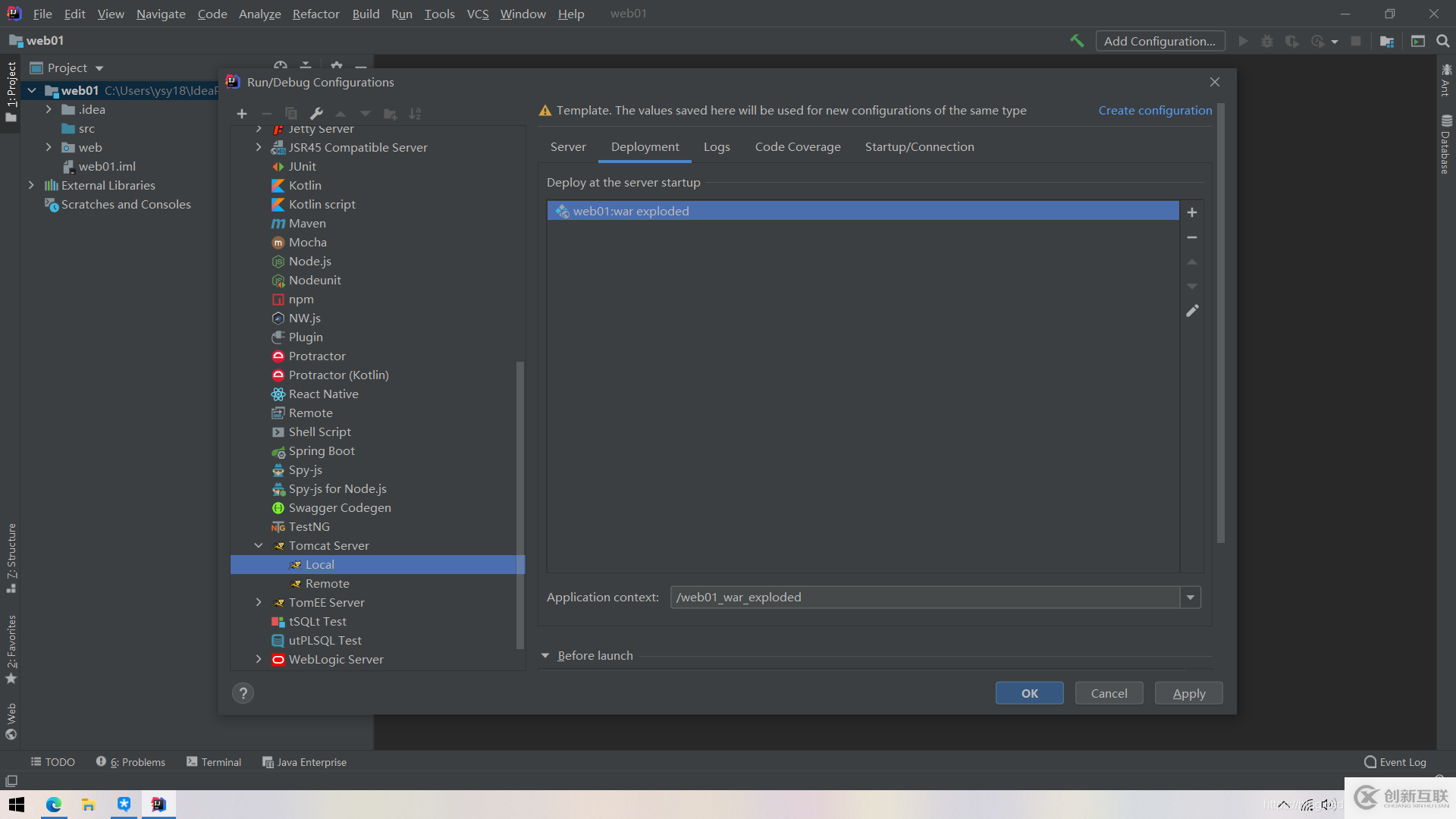Switch to the Startup/Connection tab
This screenshot has height=819, width=1456.
pyautogui.click(x=919, y=147)
